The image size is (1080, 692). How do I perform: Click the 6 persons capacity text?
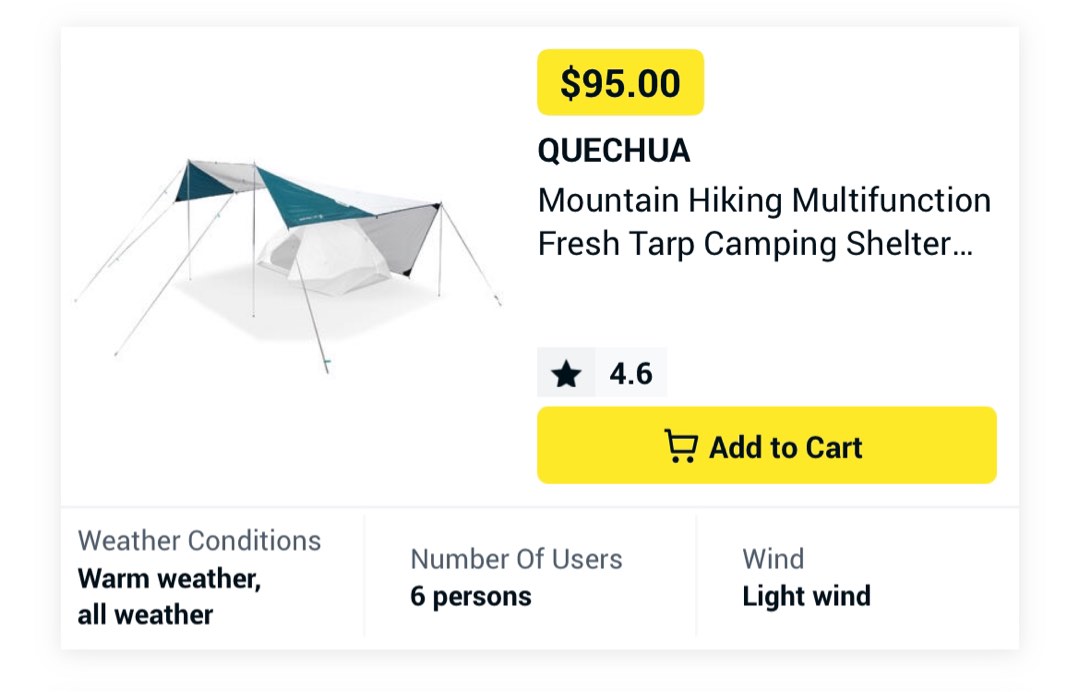click(x=470, y=596)
